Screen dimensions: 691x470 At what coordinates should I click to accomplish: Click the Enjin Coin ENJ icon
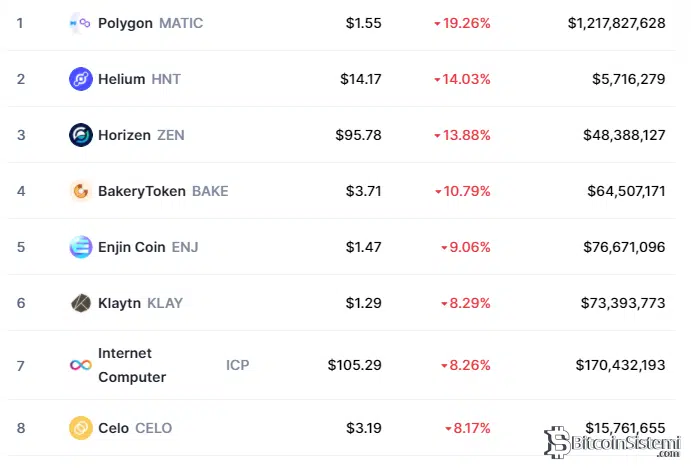(81, 247)
